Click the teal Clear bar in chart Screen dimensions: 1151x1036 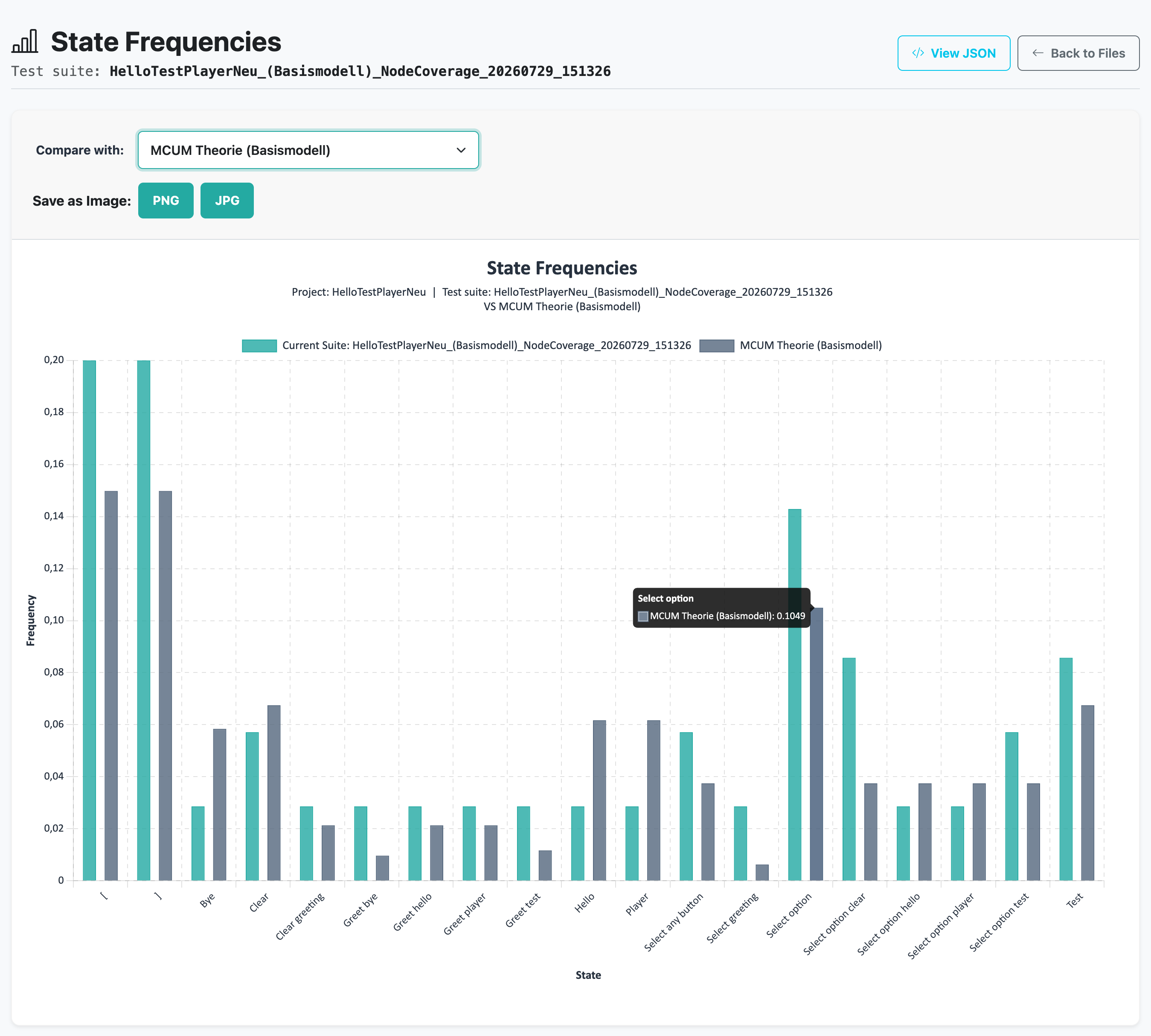252,806
